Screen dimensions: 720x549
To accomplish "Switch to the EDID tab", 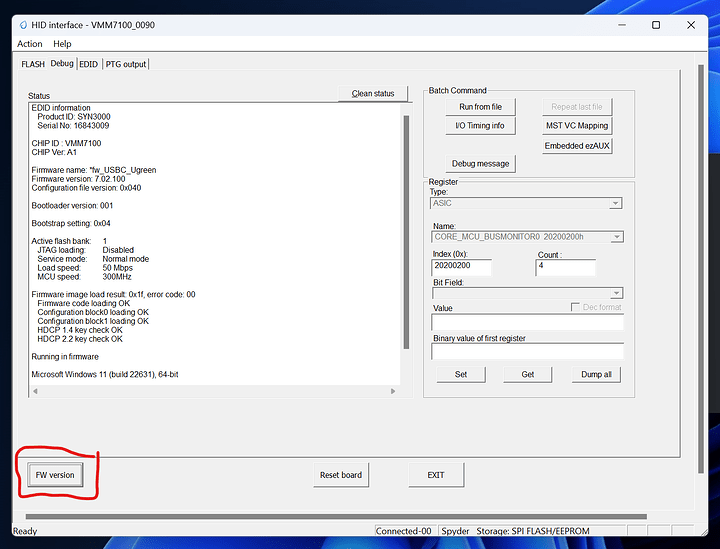I will tap(89, 64).
